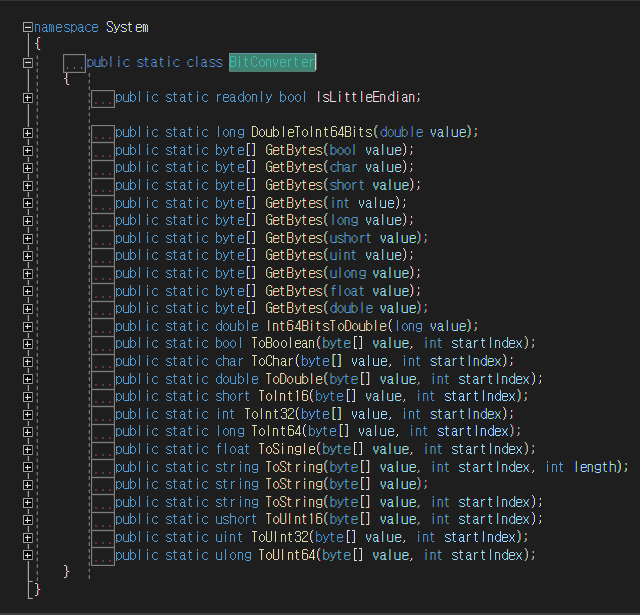Image resolution: width=640 pixels, height=615 pixels.
Task: Click the float parameter type in GetBytes
Action: click(x=347, y=291)
